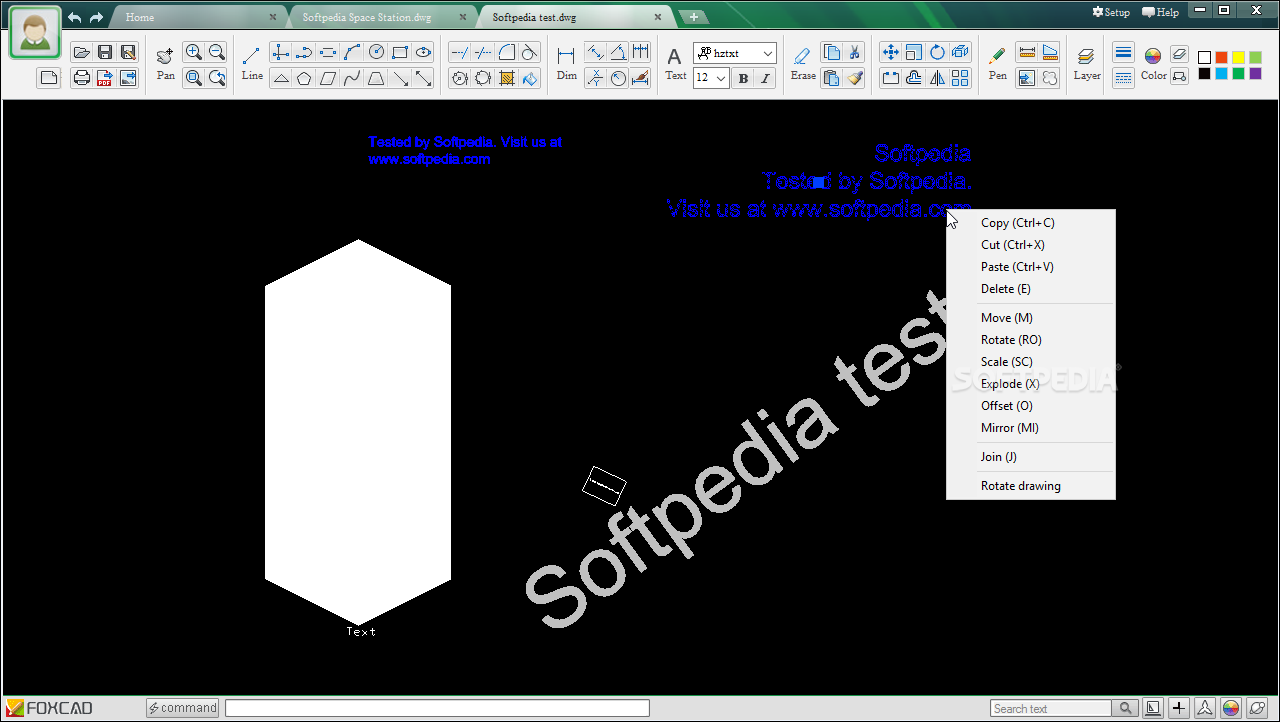Select the rectangle drawing tool

pyautogui.click(x=400, y=53)
